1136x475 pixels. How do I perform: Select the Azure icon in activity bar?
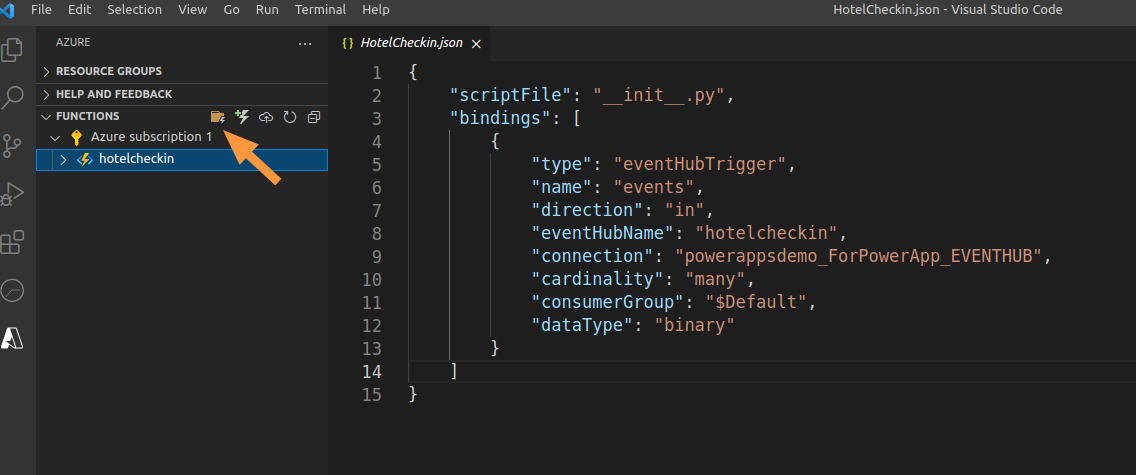pyautogui.click(x=12, y=338)
